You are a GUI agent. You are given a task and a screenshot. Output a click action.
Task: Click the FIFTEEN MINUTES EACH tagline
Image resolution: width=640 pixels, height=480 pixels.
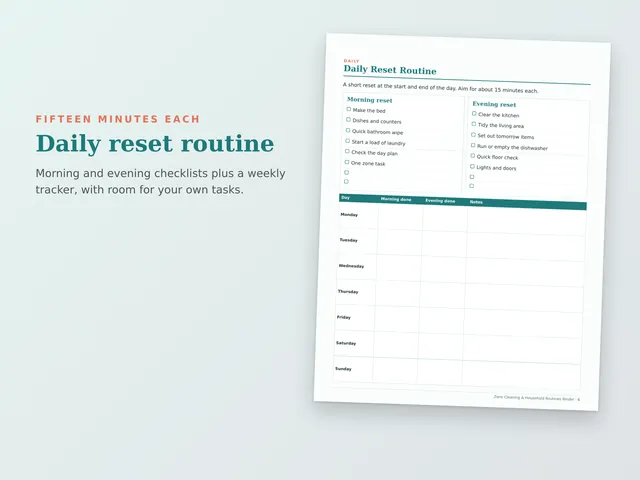click(x=118, y=119)
